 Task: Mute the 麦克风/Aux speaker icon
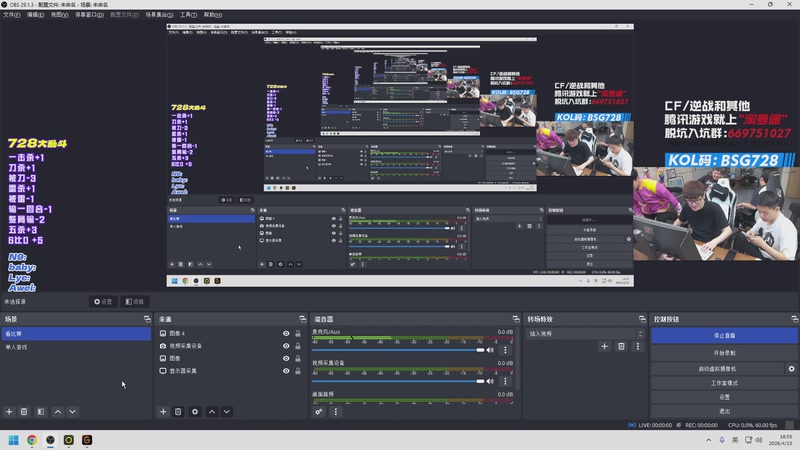click(490, 350)
